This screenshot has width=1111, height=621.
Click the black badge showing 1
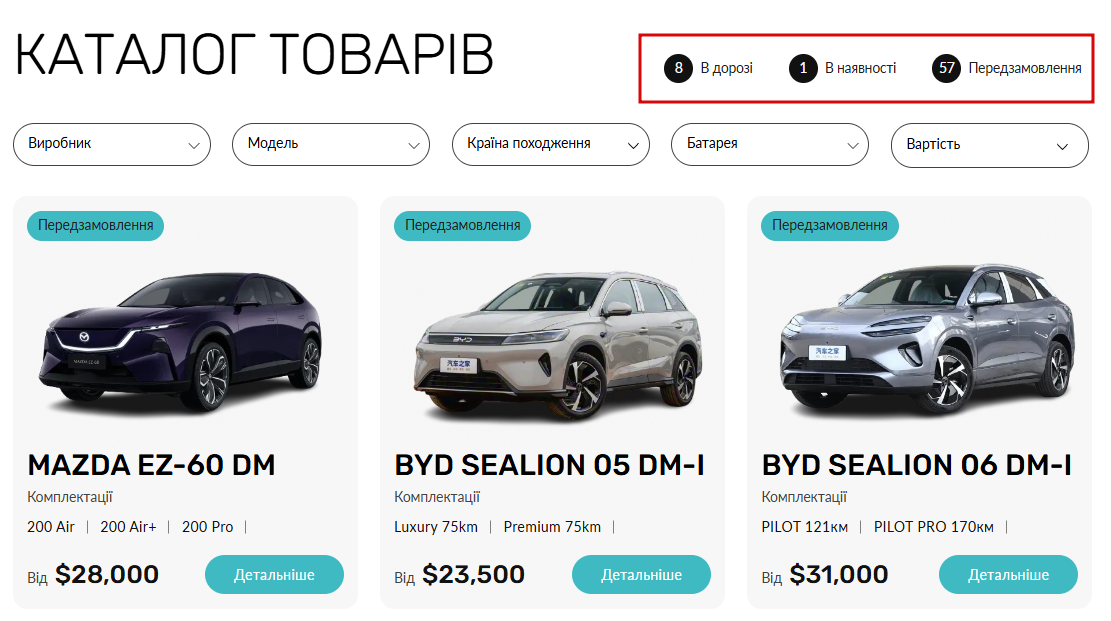[x=803, y=68]
